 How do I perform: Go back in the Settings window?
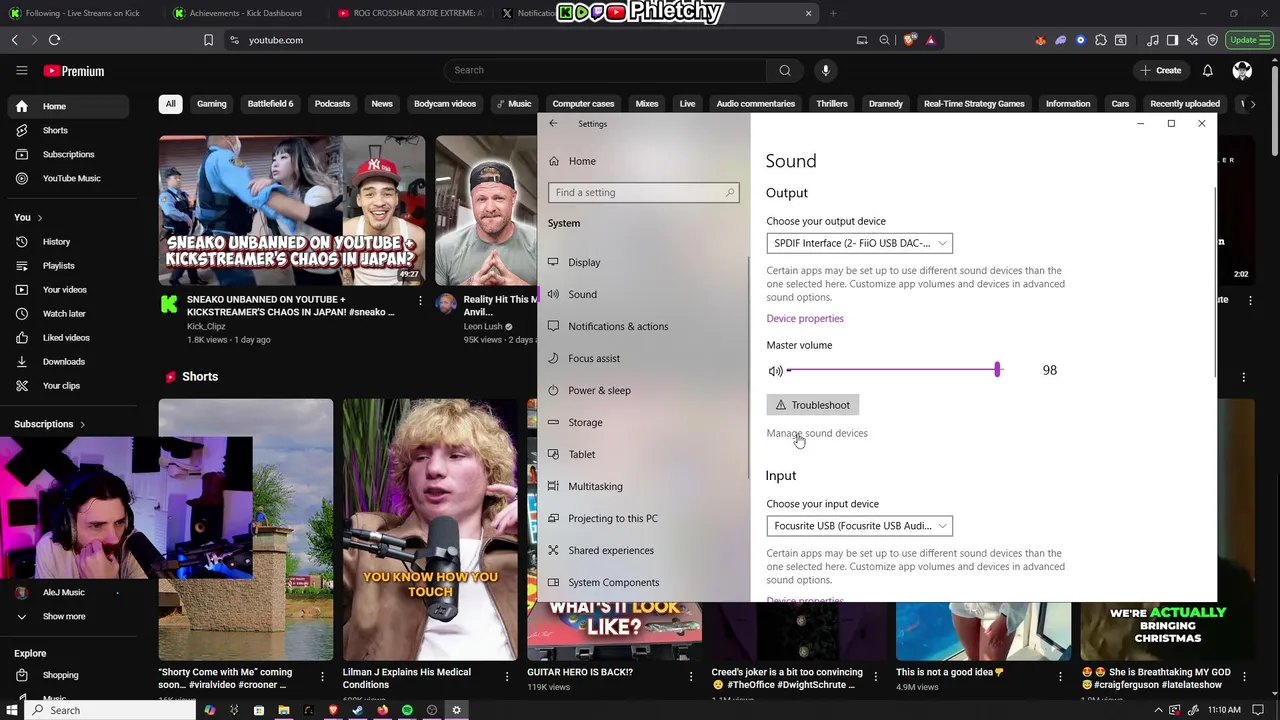tap(553, 123)
